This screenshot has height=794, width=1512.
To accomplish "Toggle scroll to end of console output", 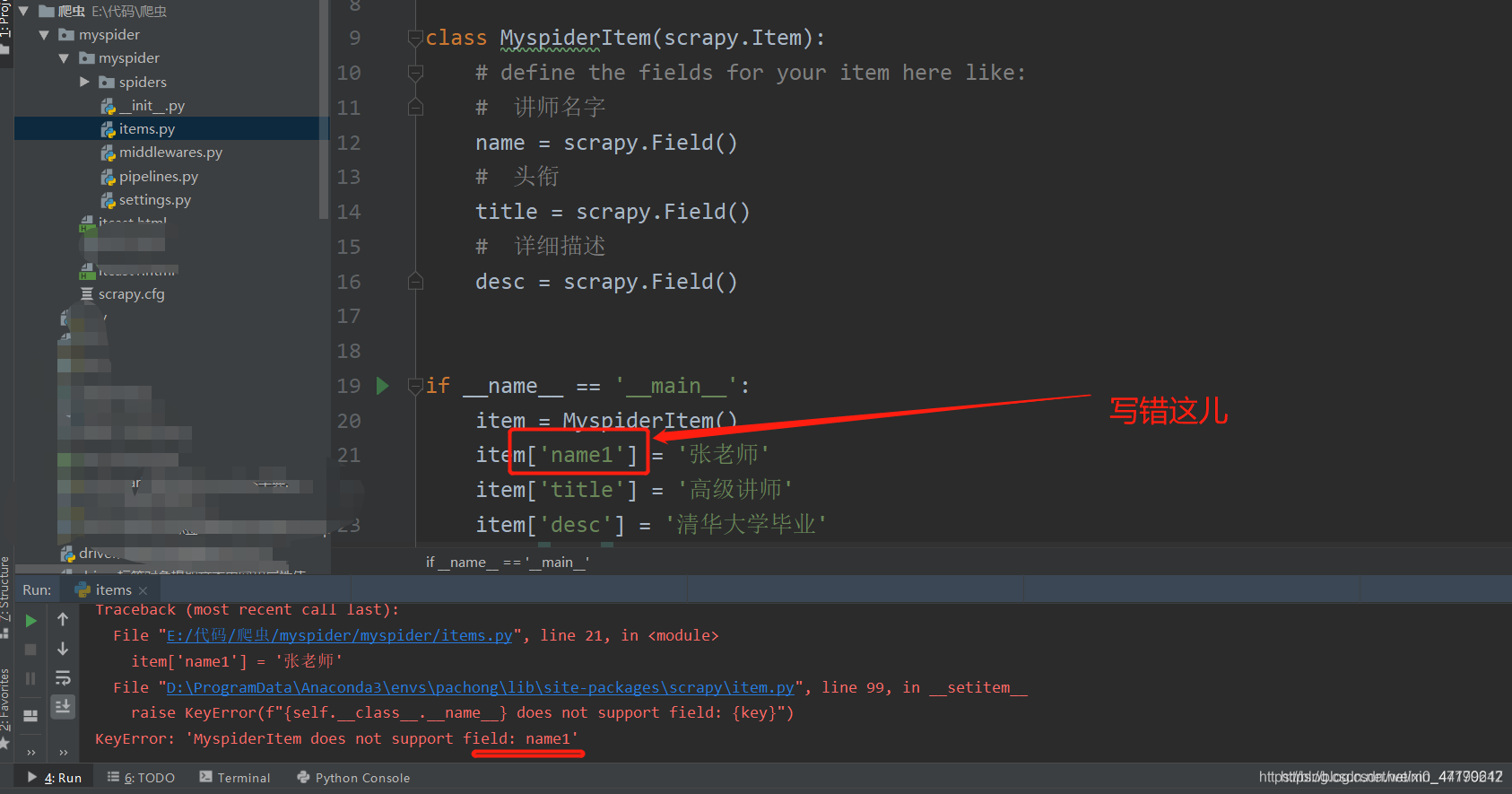I will 63,707.
